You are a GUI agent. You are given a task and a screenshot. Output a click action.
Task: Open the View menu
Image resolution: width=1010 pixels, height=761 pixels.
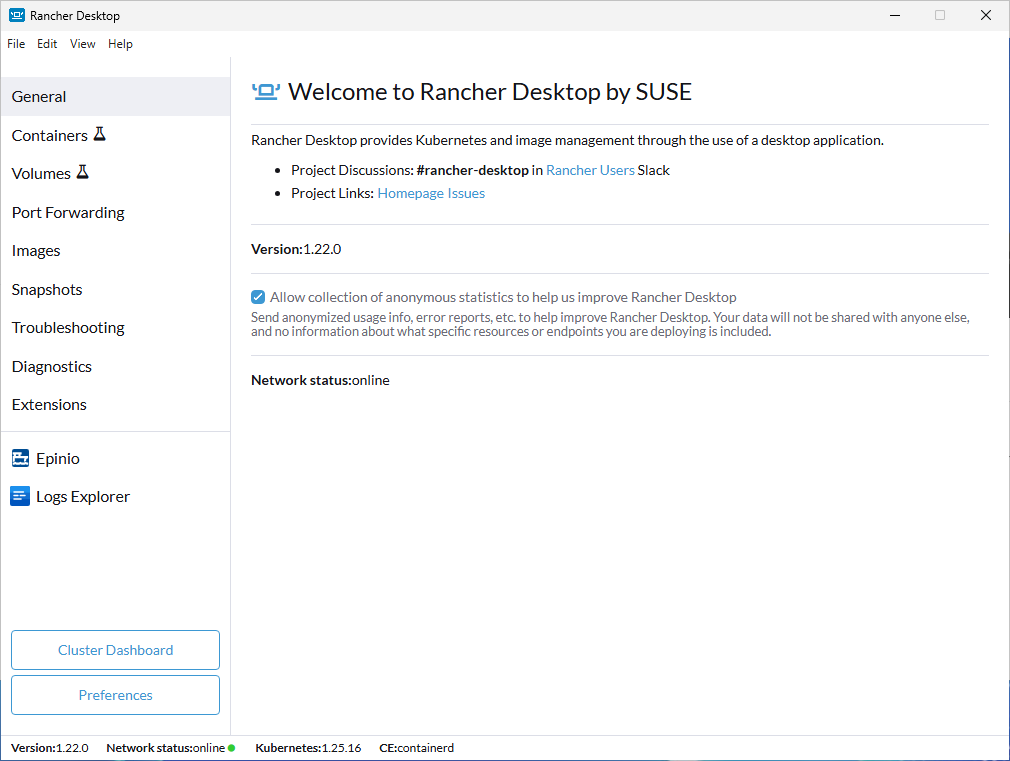[x=83, y=44]
